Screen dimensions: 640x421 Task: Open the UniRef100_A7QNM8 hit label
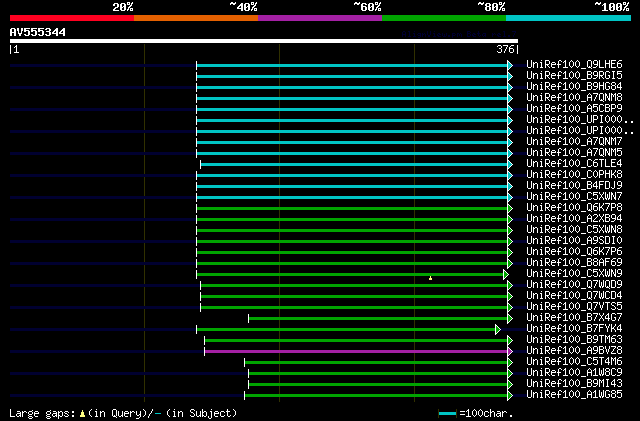coord(574,98)
